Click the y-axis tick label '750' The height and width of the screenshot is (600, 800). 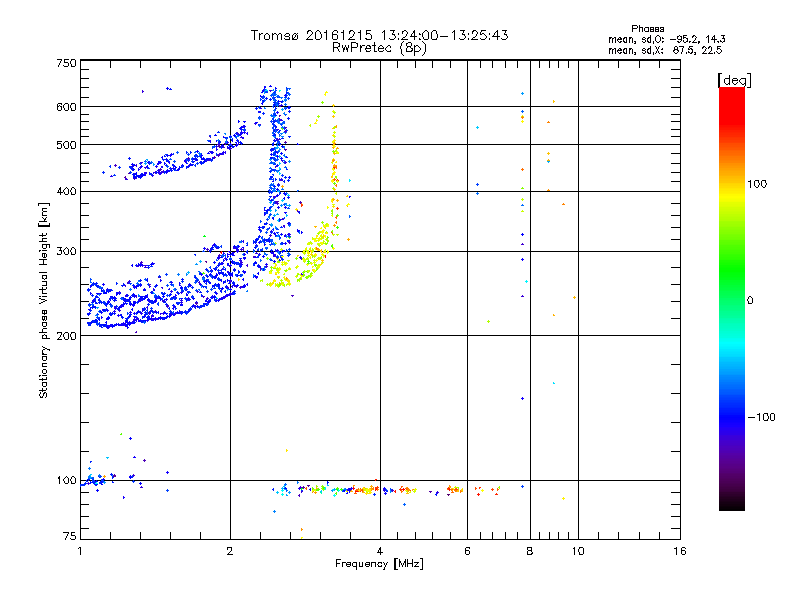(66, 63)
